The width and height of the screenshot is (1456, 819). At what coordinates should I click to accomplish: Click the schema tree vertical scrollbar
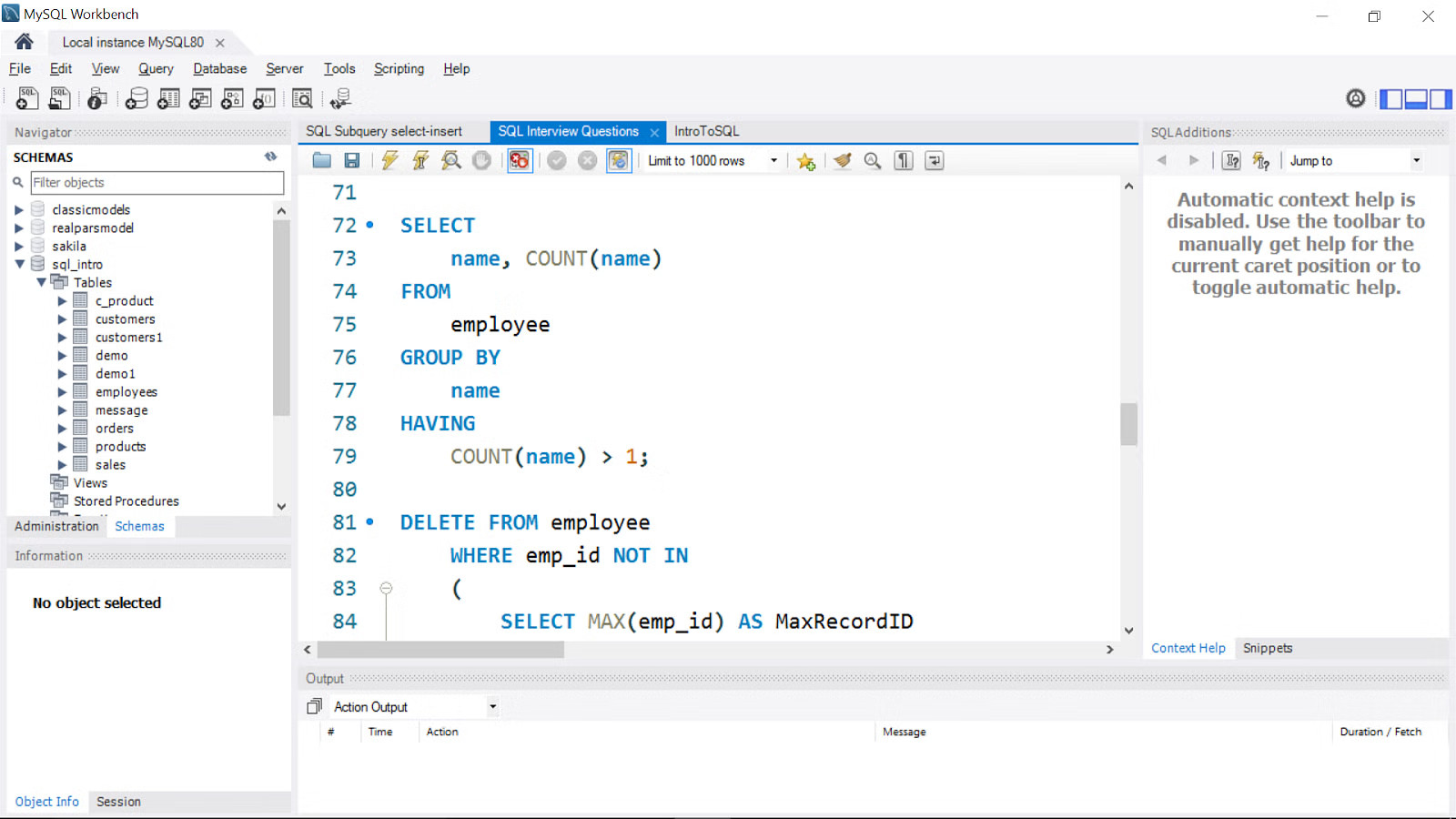[x=281, y=318]
